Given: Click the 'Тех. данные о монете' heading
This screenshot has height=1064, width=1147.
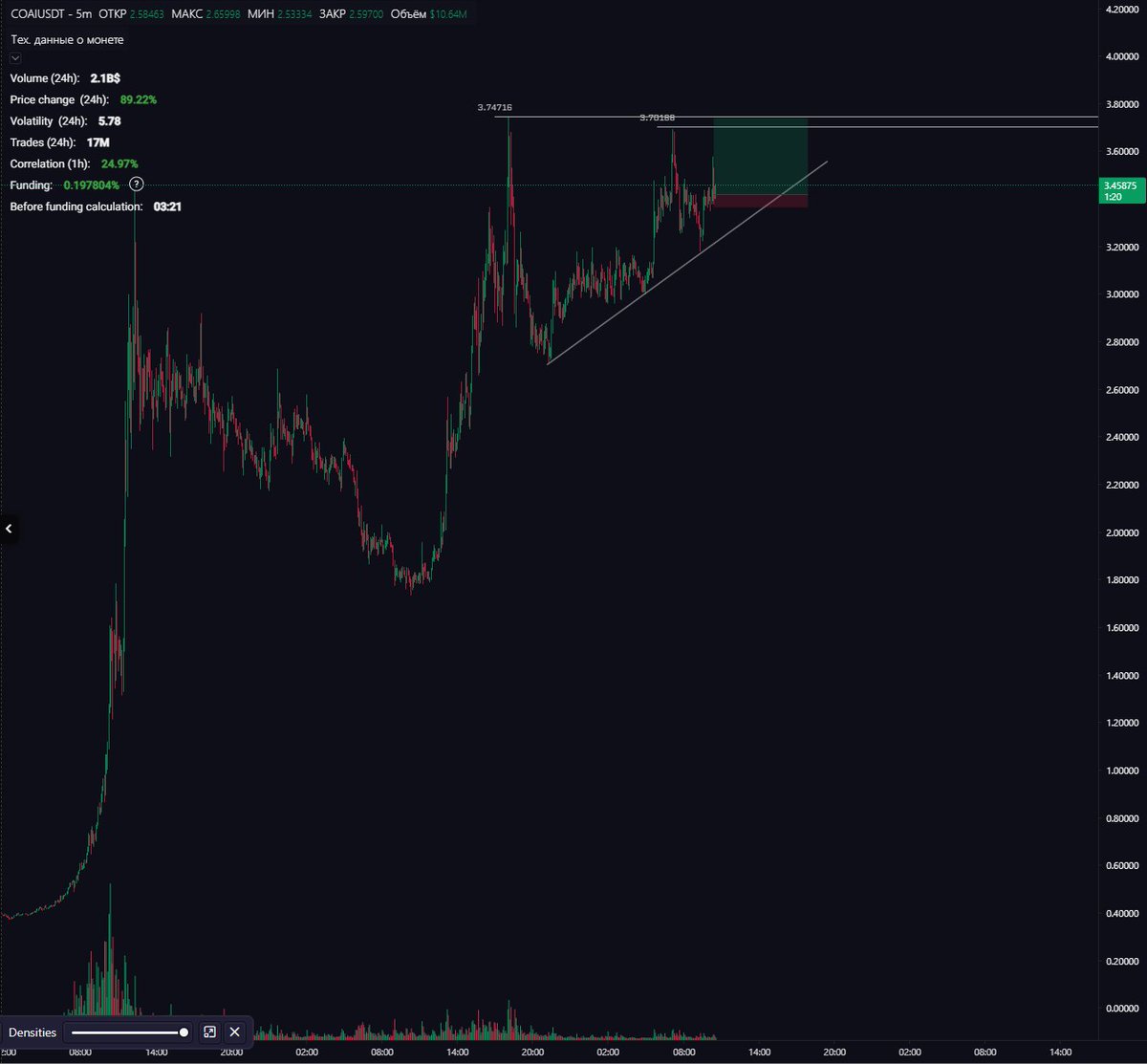Looking at the screenshot, I should [67, 39].
